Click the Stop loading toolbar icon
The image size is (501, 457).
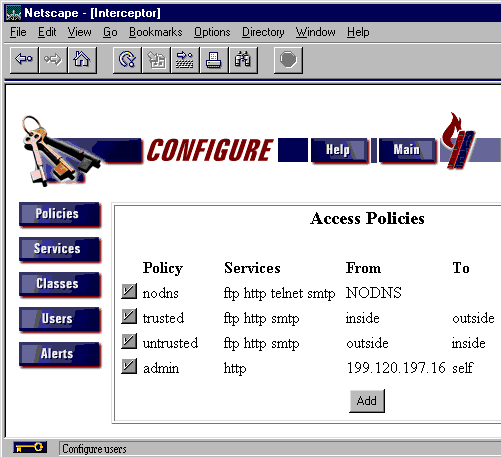coord(288,60)
